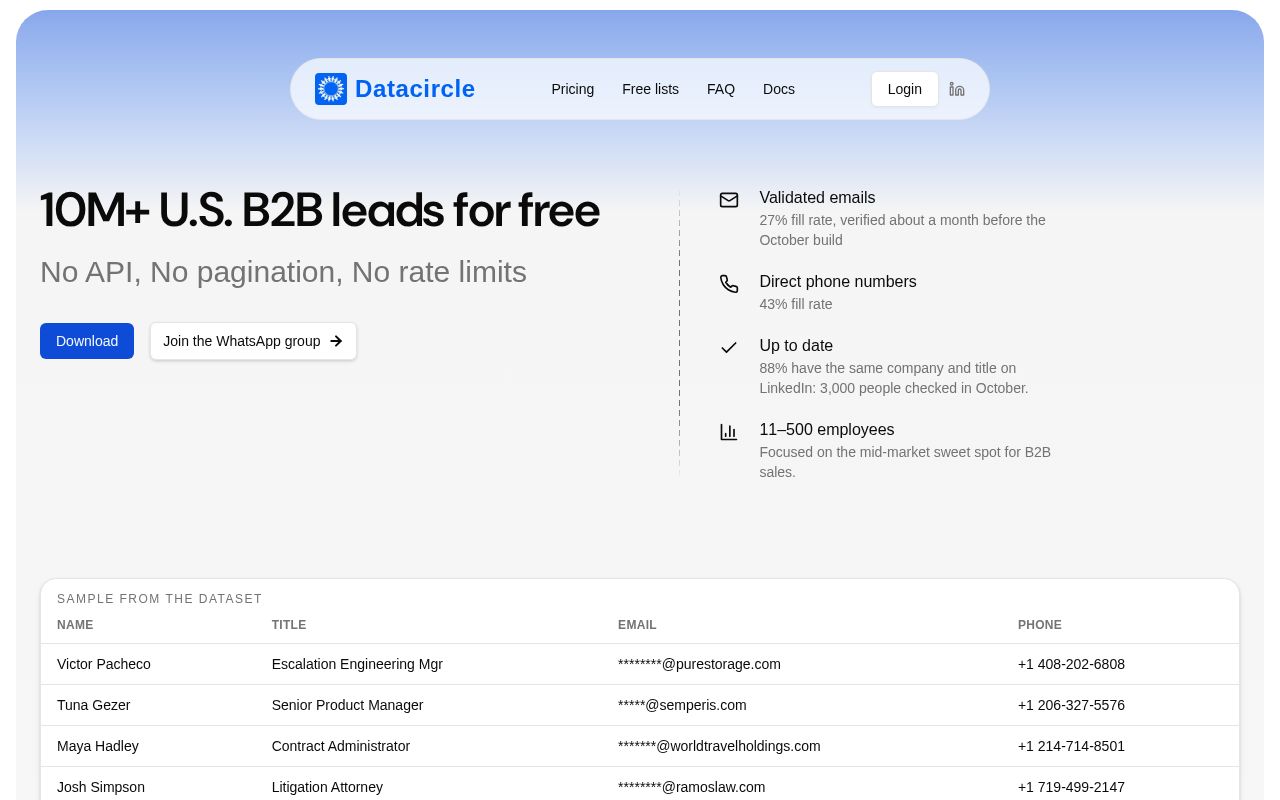Click the 'SAMPLE FROM THE DATASET' label
The height and width of the screenshot is (800, 1280).
[x=160, y=599]
